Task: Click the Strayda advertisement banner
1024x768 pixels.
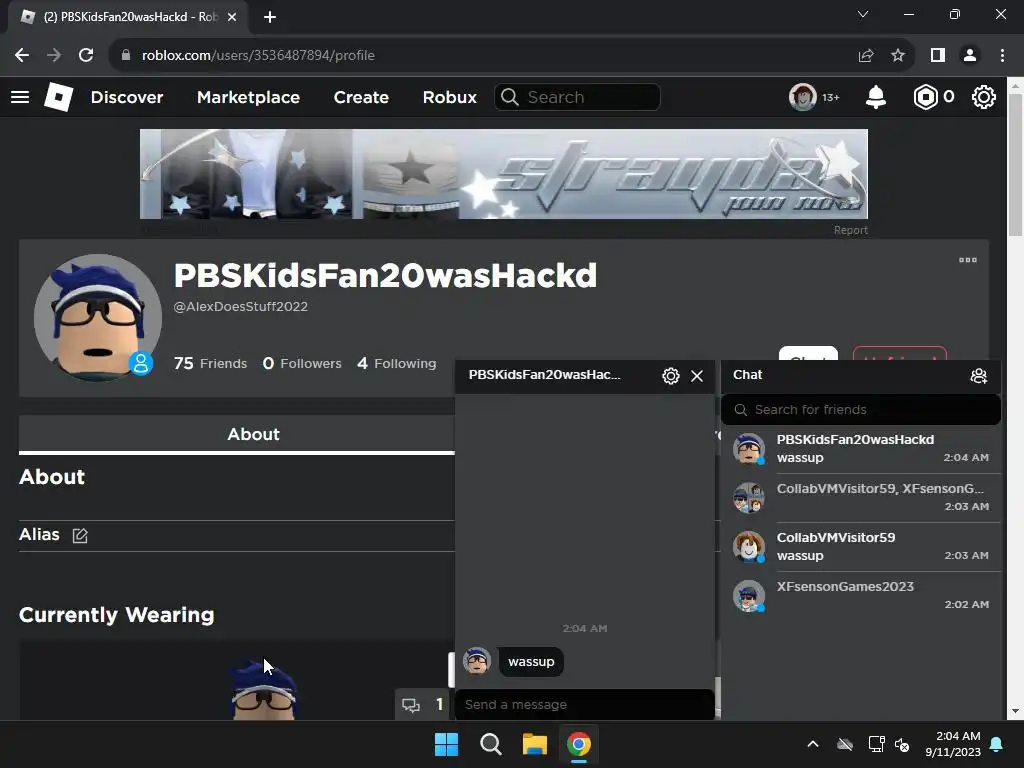Action: pyautogui.click(x=504, y=174)
